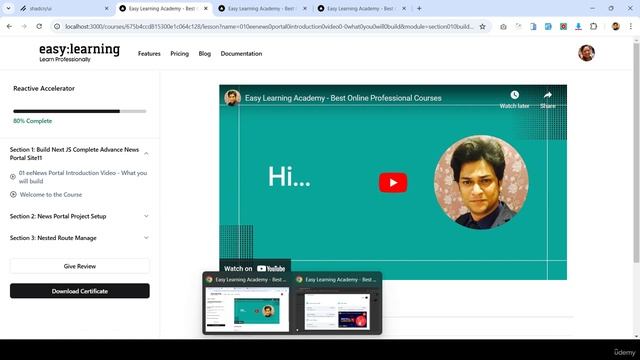Open Chrome profile avatar in toolbar
This screenshot has width=640, height=360.
[x=616, y=27]
